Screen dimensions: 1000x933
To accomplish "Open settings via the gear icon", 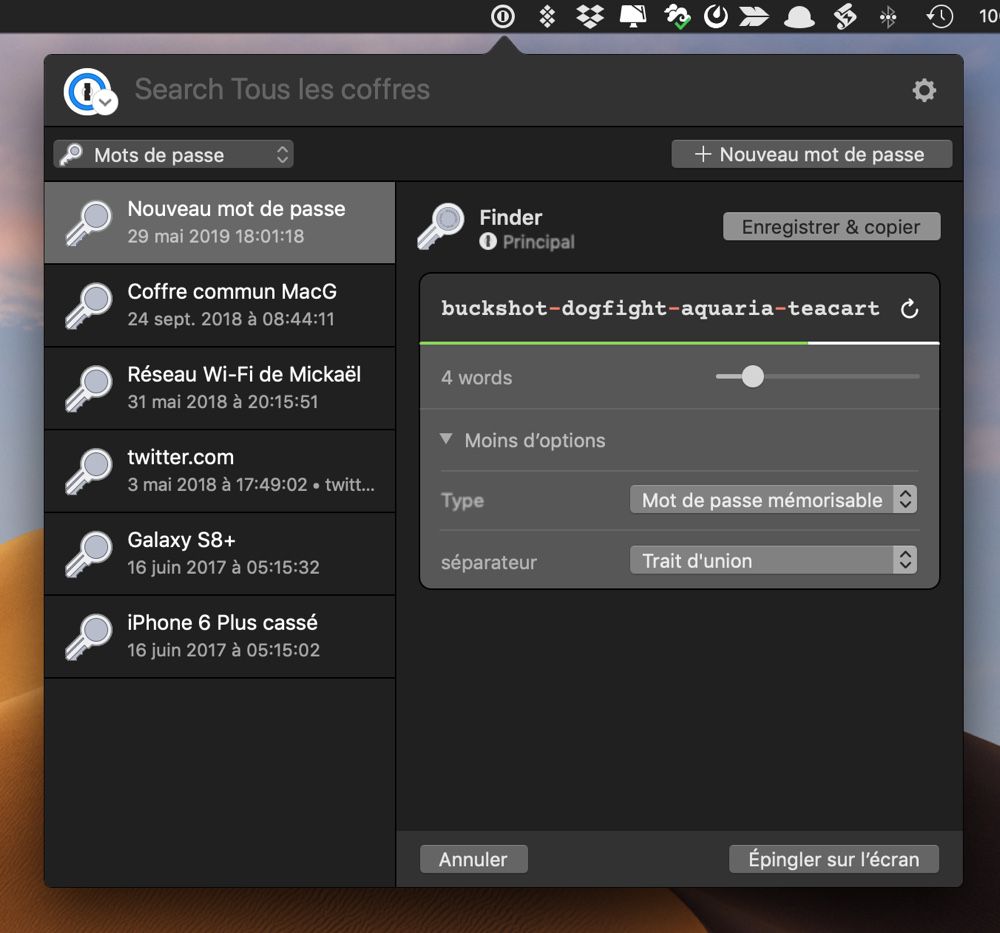I will pos(923,90).
